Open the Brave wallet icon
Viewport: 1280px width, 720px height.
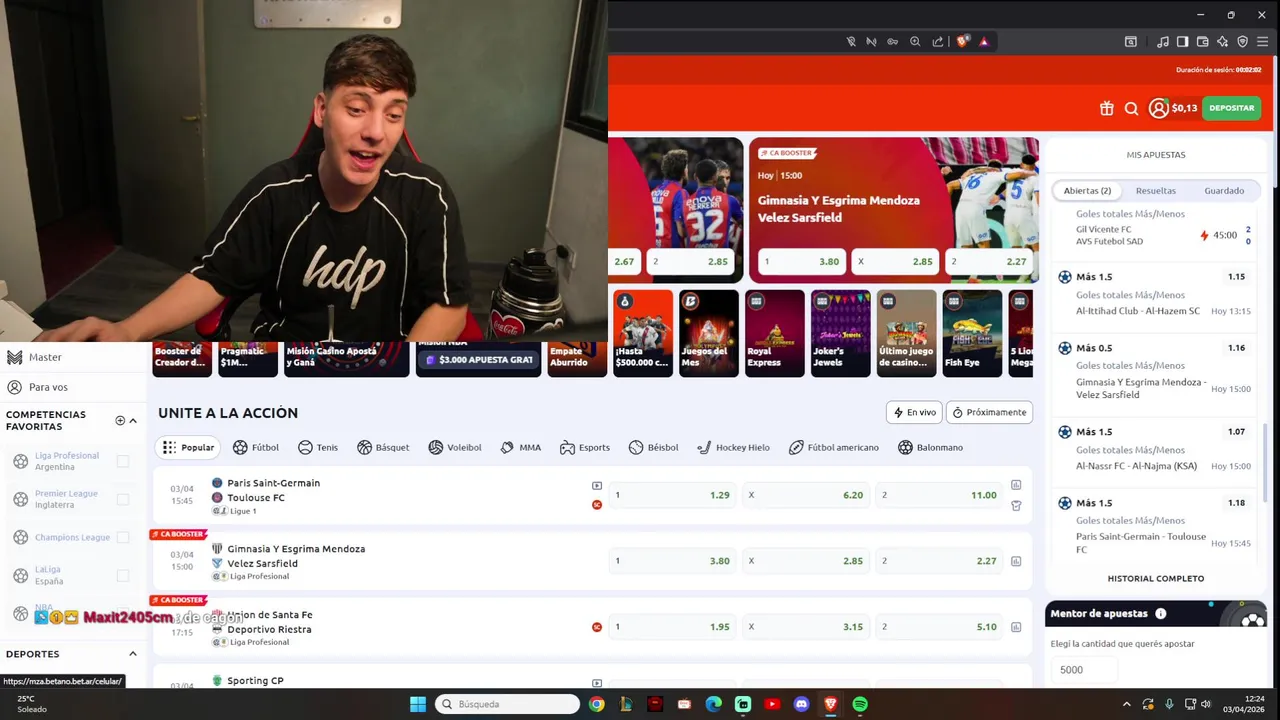[1202, 42]
